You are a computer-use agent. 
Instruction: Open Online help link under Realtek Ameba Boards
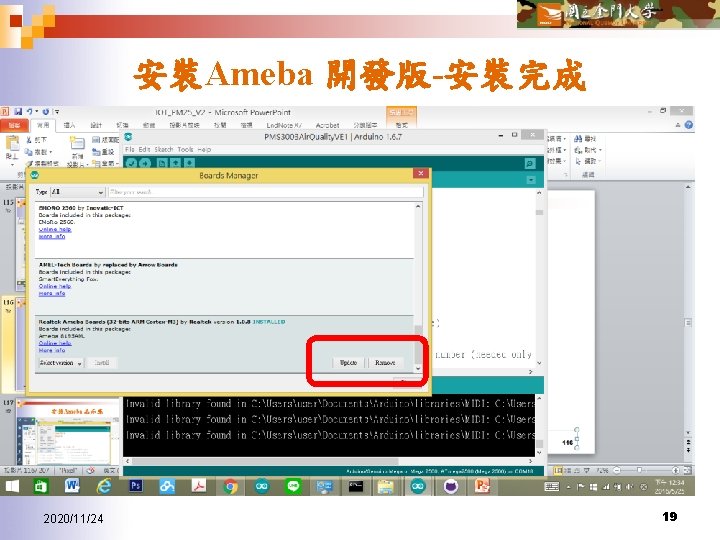[x=55, y=343]
